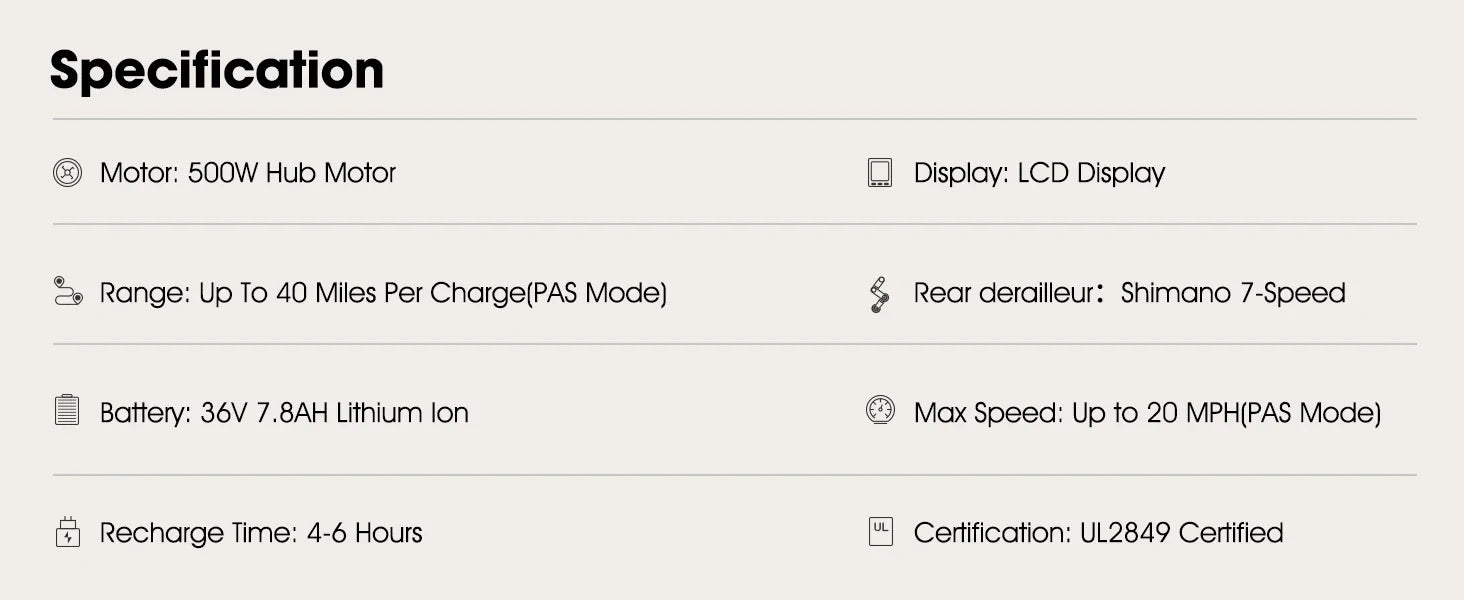Click the rear derailleur icon
Image resolution: width=1464 pixels, height=600 pixels.
879,293
